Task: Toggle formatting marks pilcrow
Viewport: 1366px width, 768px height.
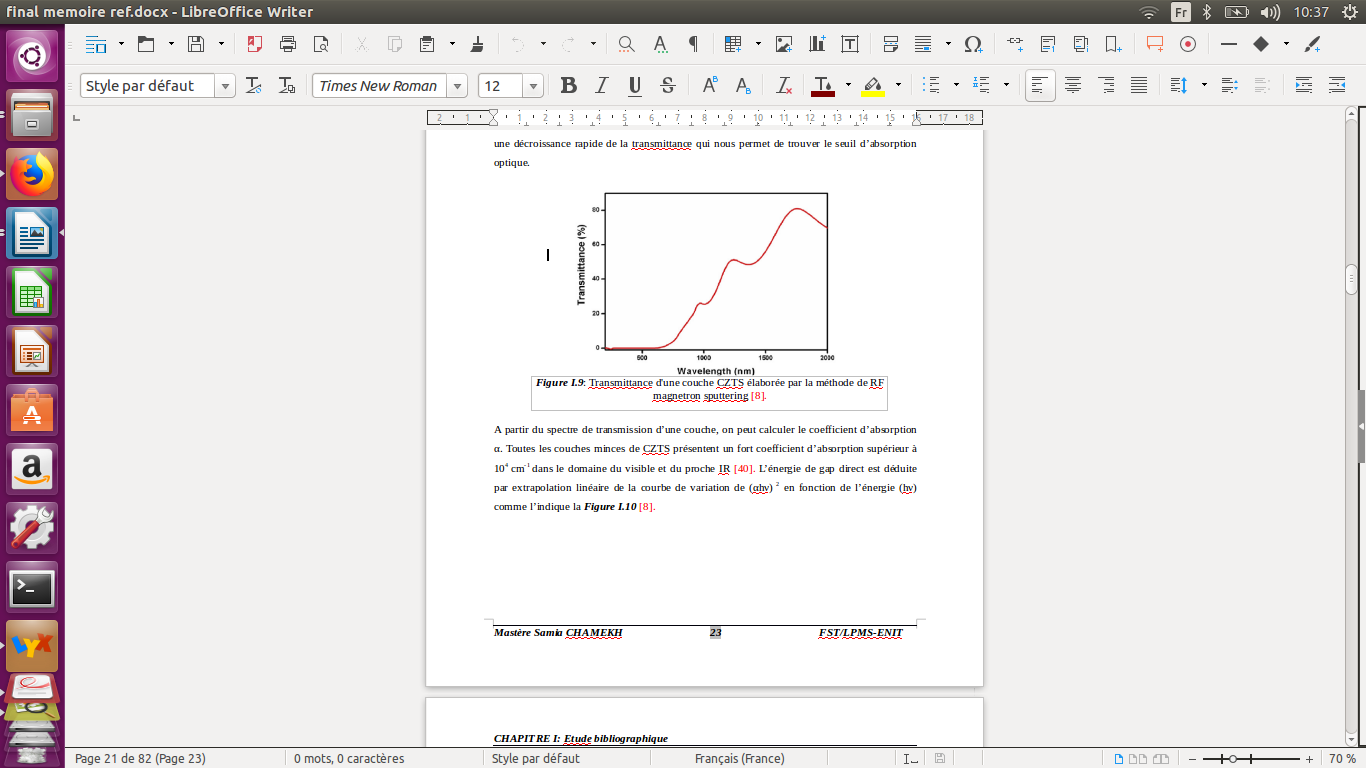Action: 693,44
